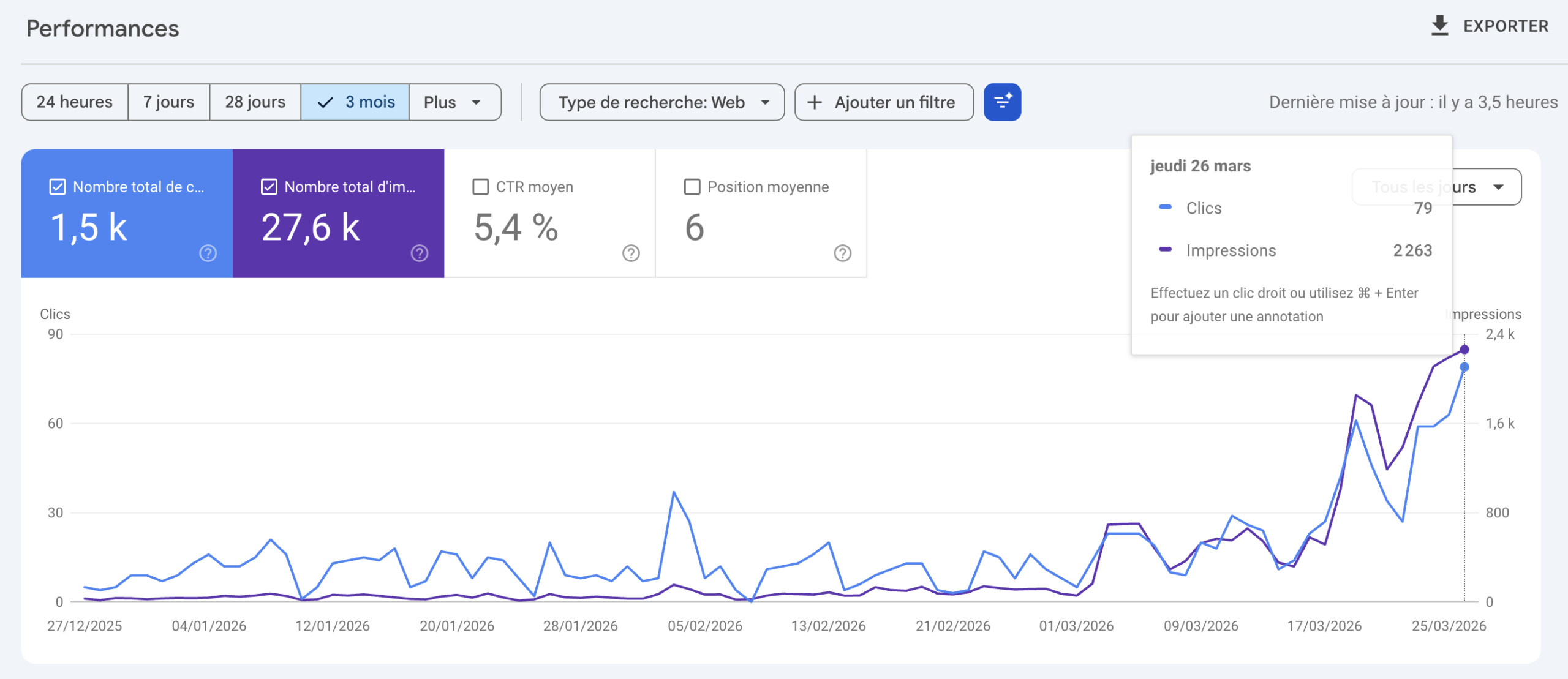Open the blue AI filter icon button
1568x679 pixels.
pyautogui.click(x=1002, y=102)
